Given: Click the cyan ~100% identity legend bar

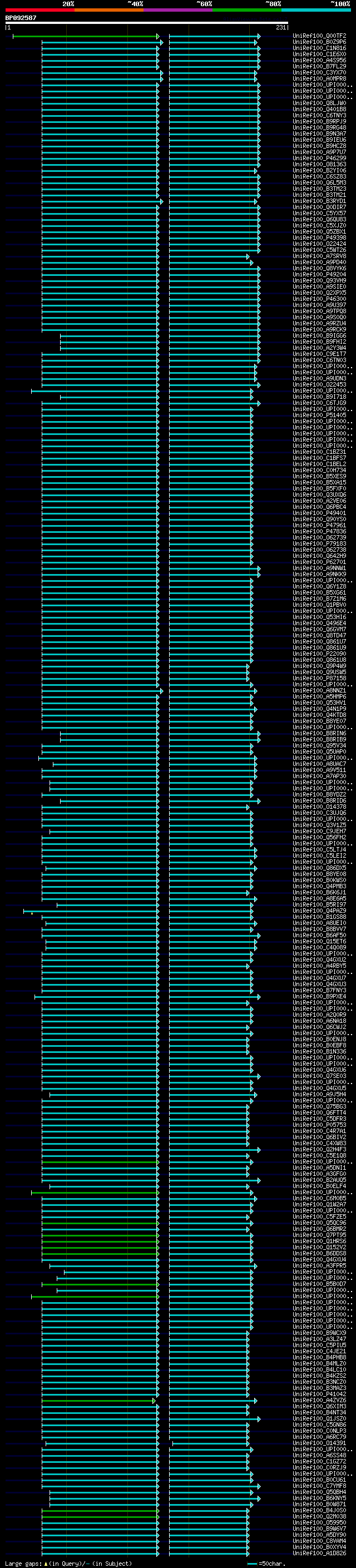Looking at the screenshot, I should 316,10.
